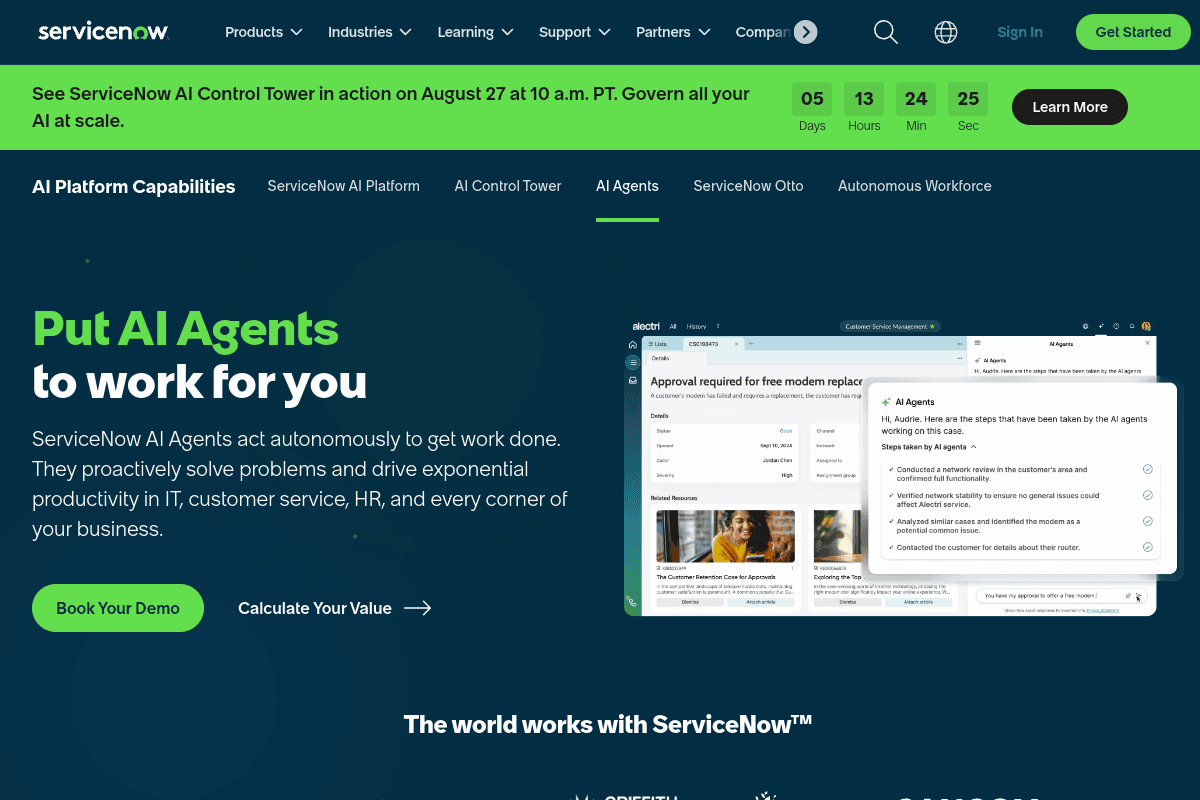The height and width of the screenshot is (800, 1200).
Task: Click the AI Platform Capabilities heading link
Action: coord(134,187)
